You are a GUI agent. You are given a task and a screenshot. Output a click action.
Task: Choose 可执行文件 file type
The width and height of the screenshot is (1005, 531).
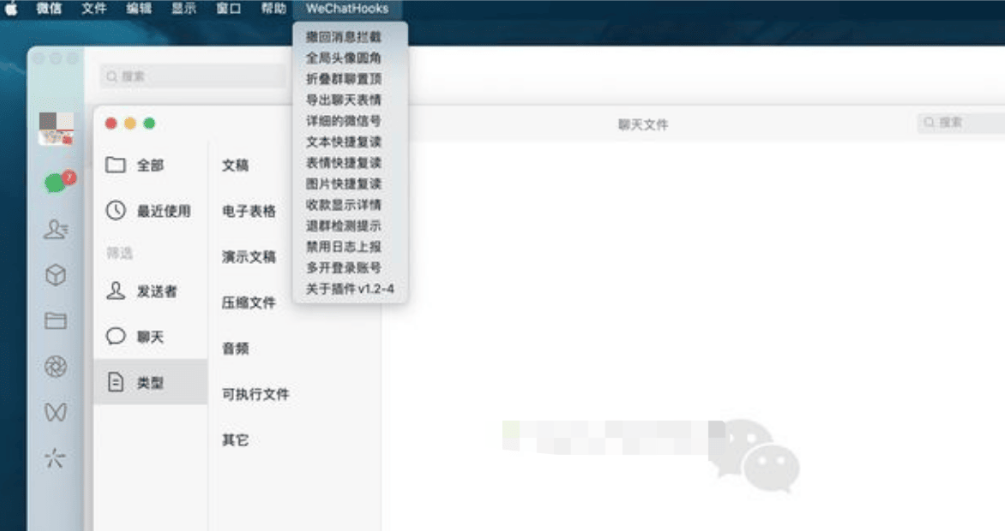pos(256,394)
